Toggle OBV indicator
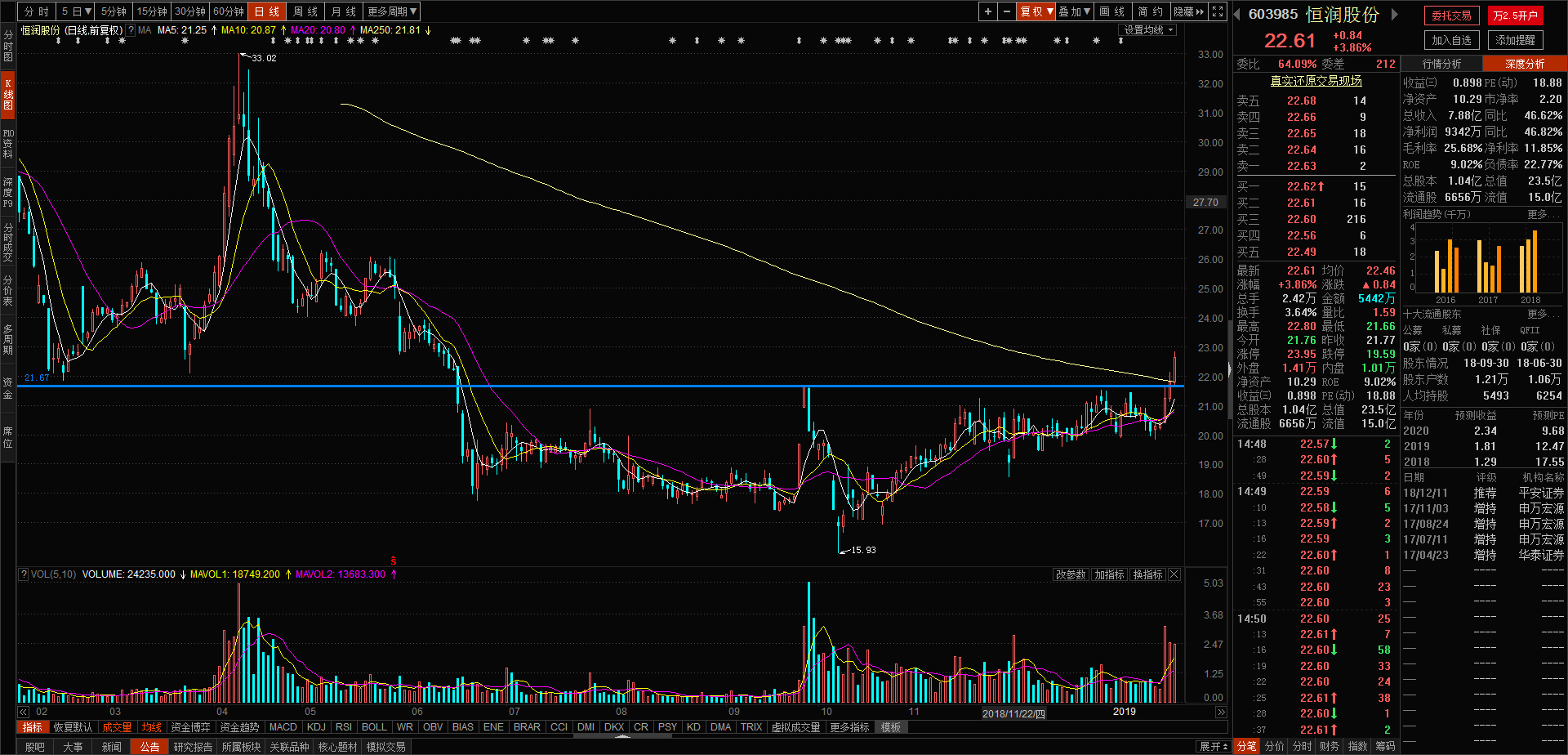The height and width of the screenshot is (755, 1568). [433, 727]
